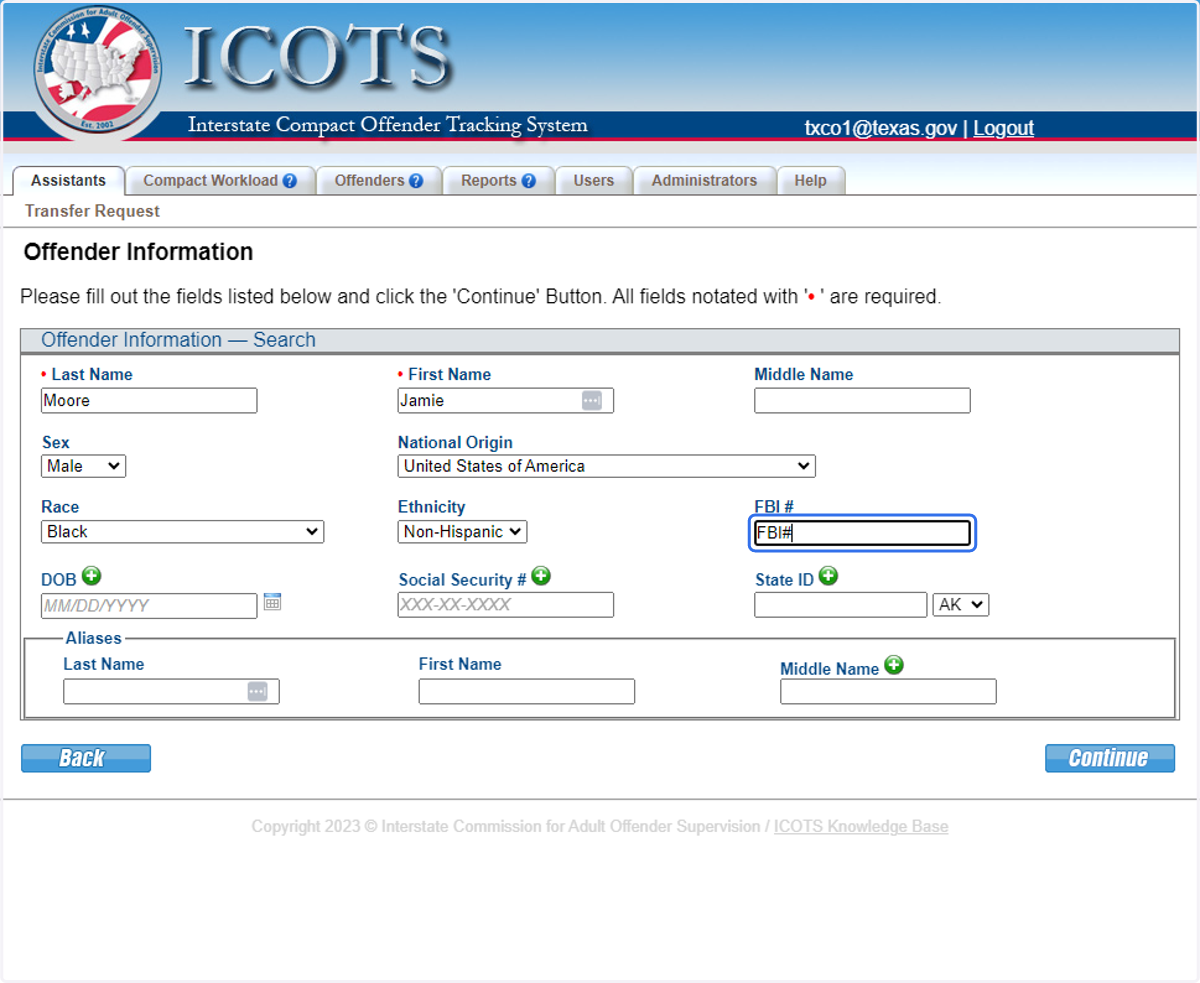Click the Aliases Middle Name input field
Image resolution: width=1200 pixels, height=983 pixels.
tap(888, 691)
